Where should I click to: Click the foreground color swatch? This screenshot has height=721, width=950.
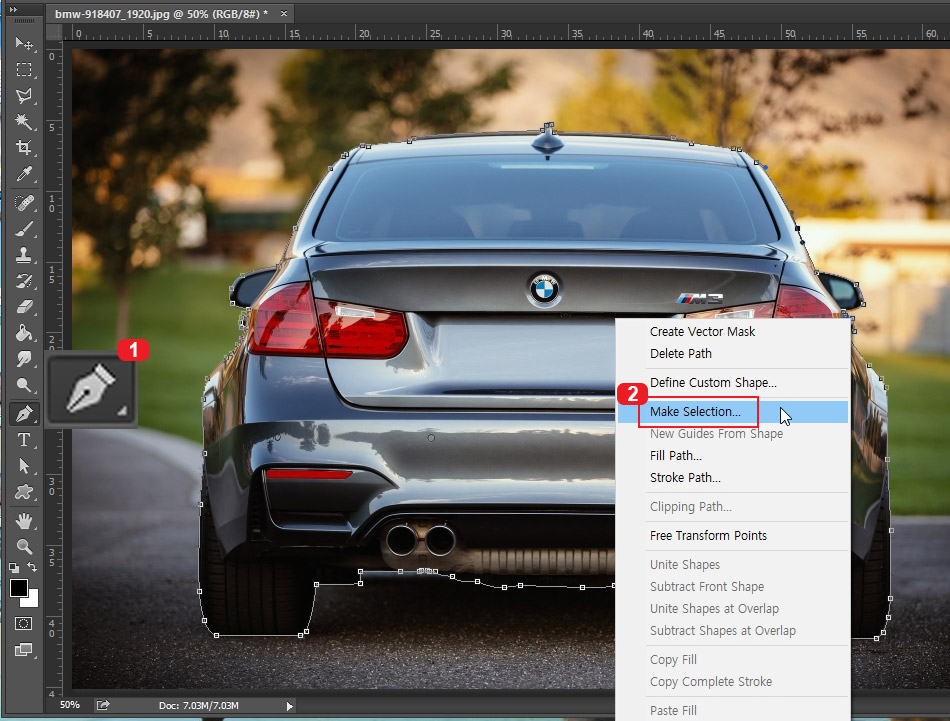19,588
